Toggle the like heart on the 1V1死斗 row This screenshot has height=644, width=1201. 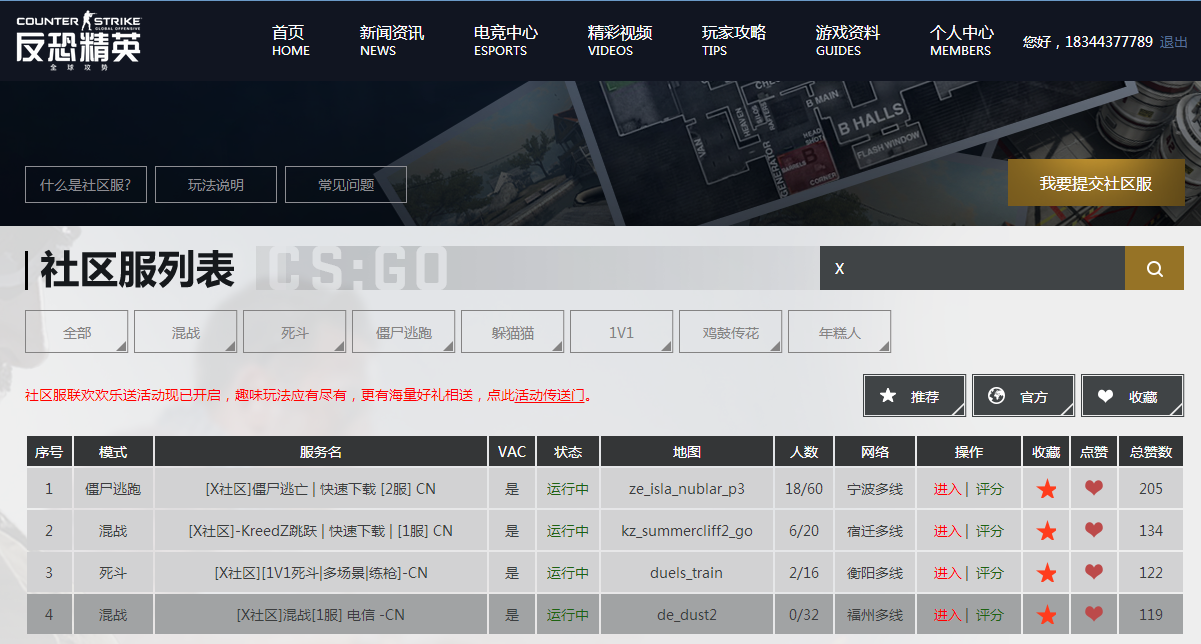pos(1094,573)
